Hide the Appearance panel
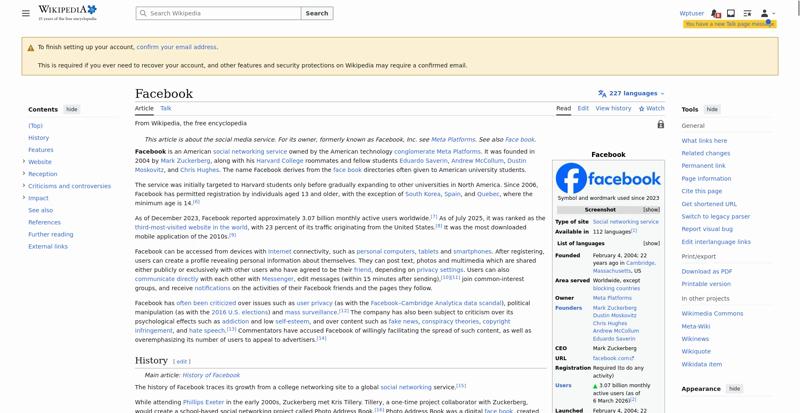Screen dimensions: 800x413 click(734, 389)
